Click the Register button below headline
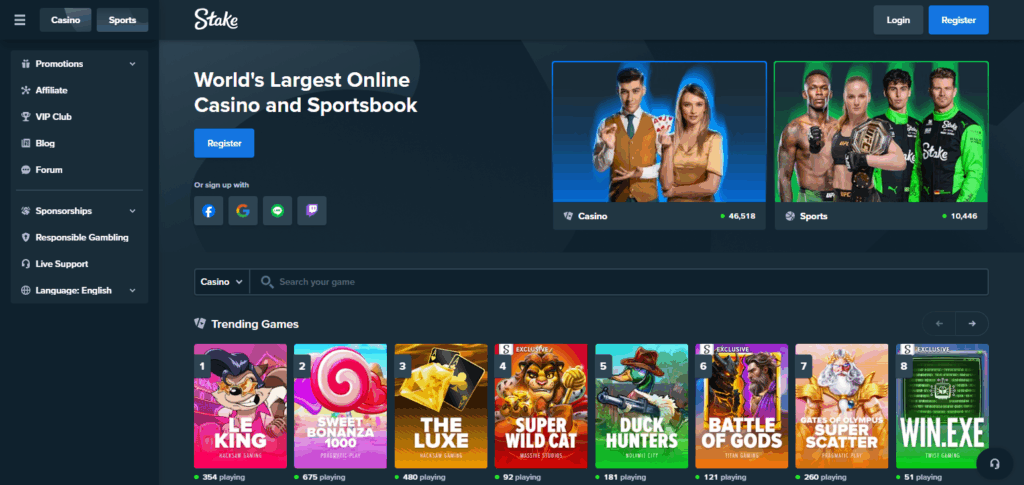 click(x=224, y=143)
